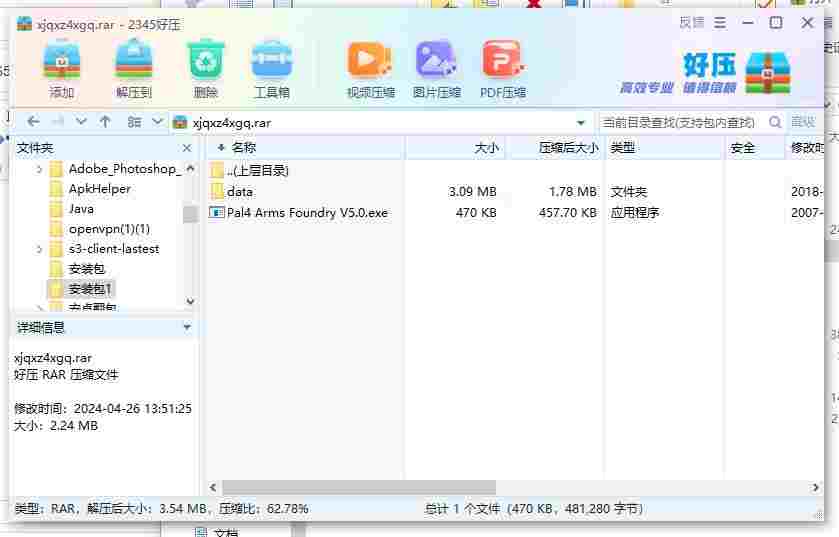Sort by 压缩后大小 column header
This screenshot has height=537, width=839.
556,148
